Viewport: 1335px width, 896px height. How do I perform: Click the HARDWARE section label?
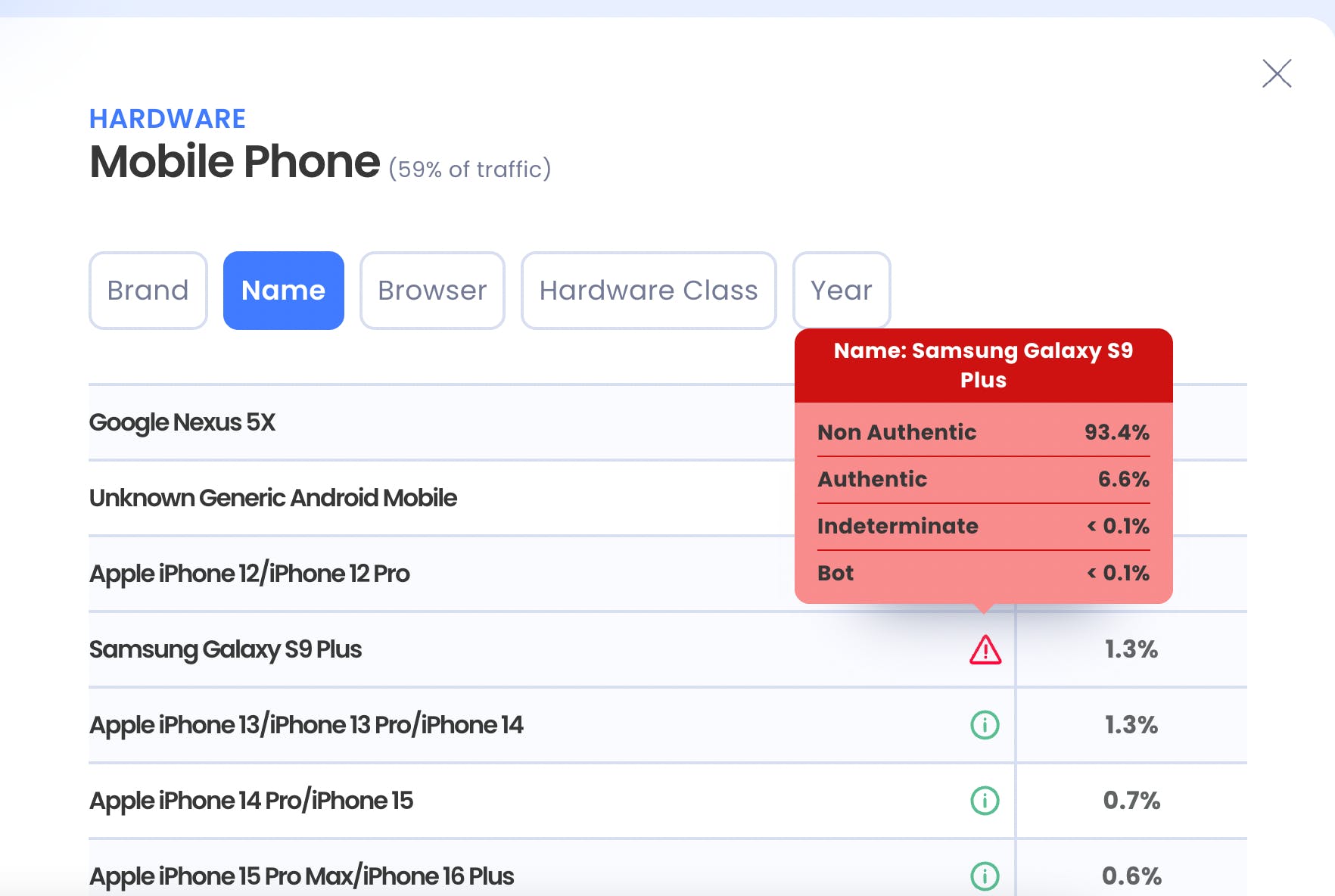pyautogui.click(x=167, y=119)
